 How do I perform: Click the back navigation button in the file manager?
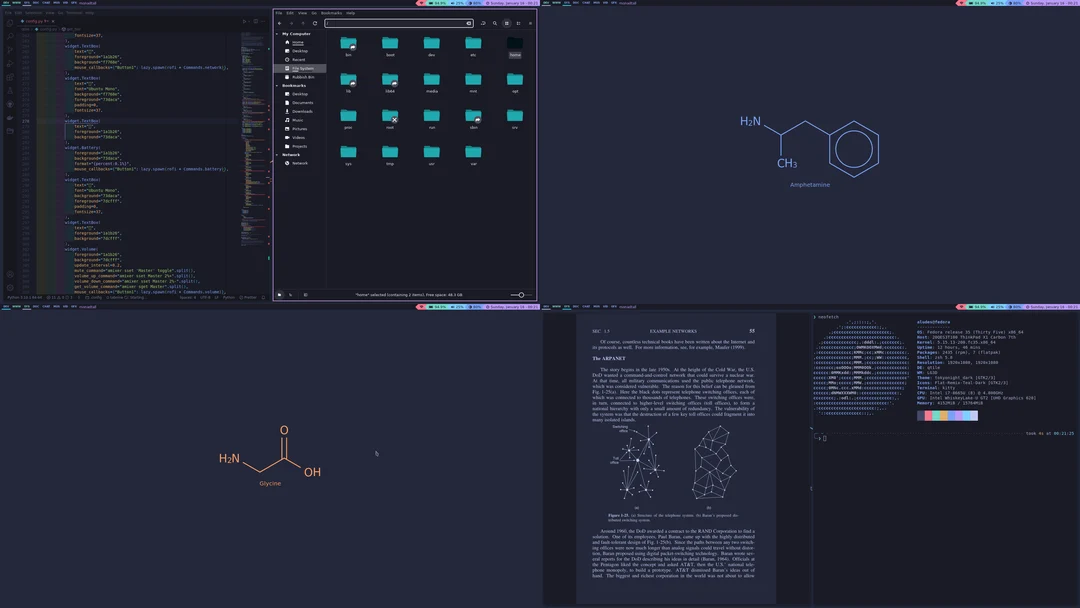pyautogui.click(x=280, y=22)
